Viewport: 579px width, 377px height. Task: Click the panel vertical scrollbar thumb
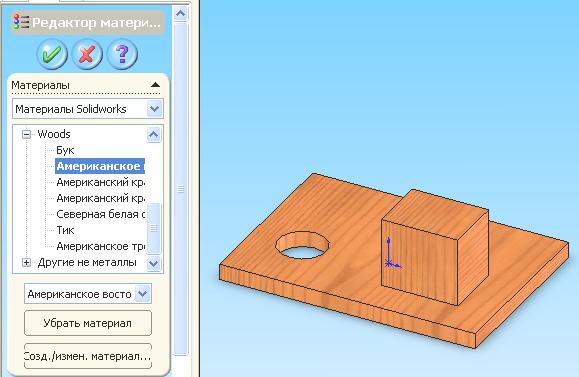(x=181, y=188)
